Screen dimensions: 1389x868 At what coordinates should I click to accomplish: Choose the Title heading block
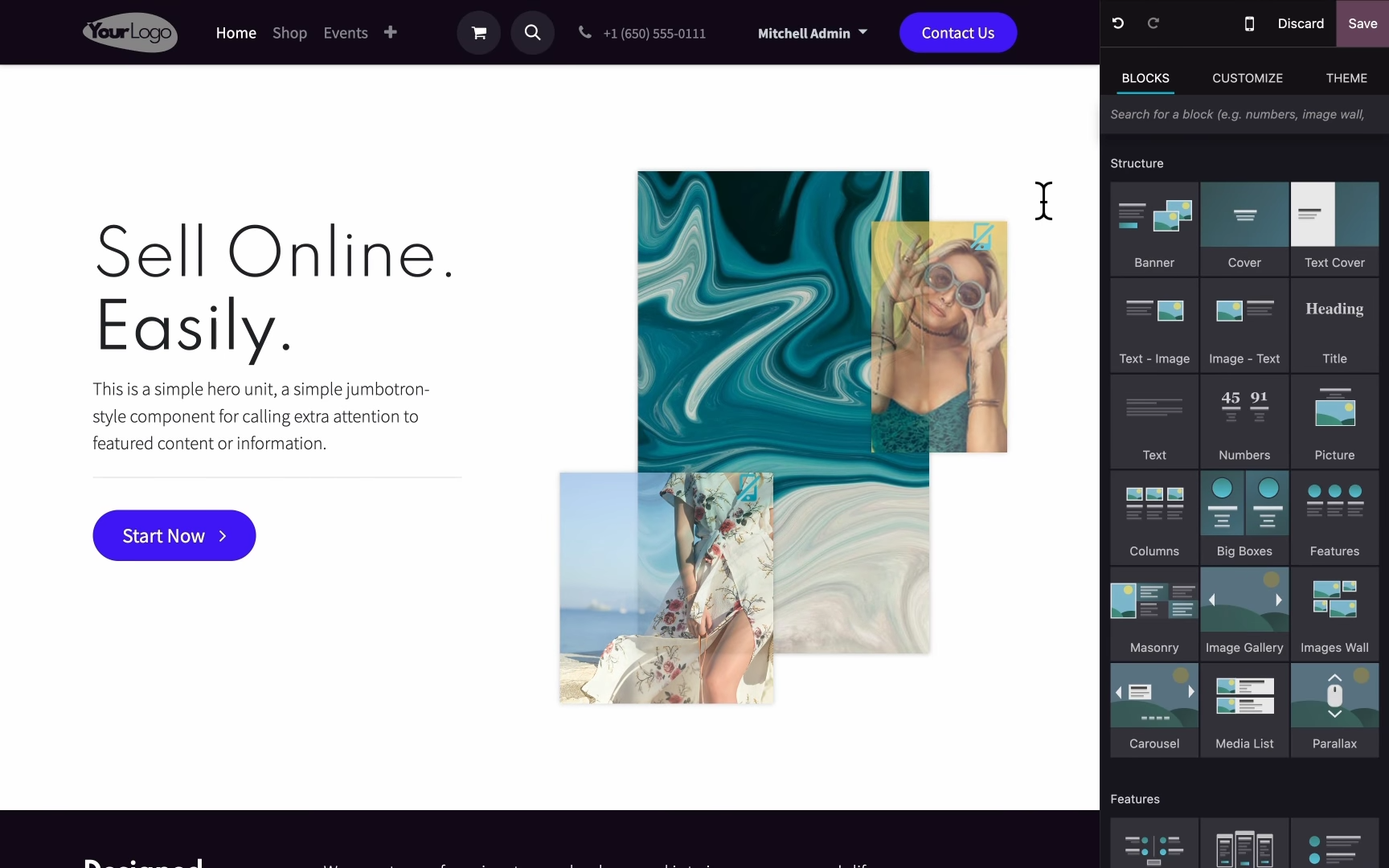coord(1334,325)
